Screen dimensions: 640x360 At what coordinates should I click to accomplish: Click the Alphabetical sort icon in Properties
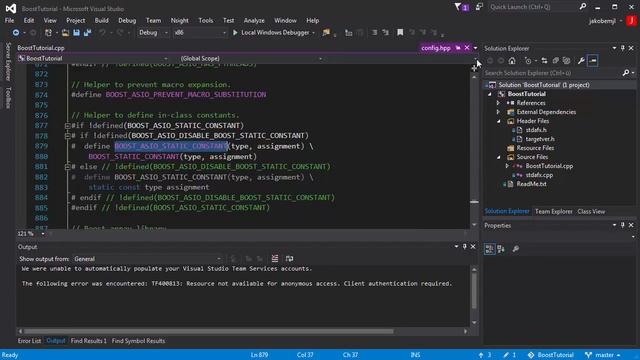501,249
